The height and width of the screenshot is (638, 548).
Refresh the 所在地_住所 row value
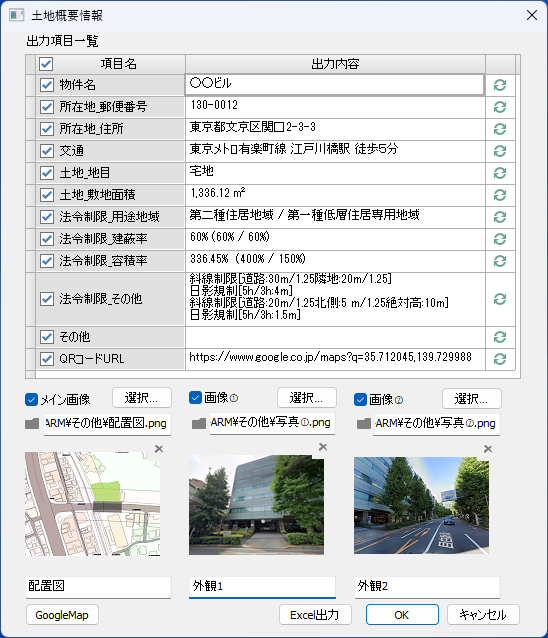point(500,129)
